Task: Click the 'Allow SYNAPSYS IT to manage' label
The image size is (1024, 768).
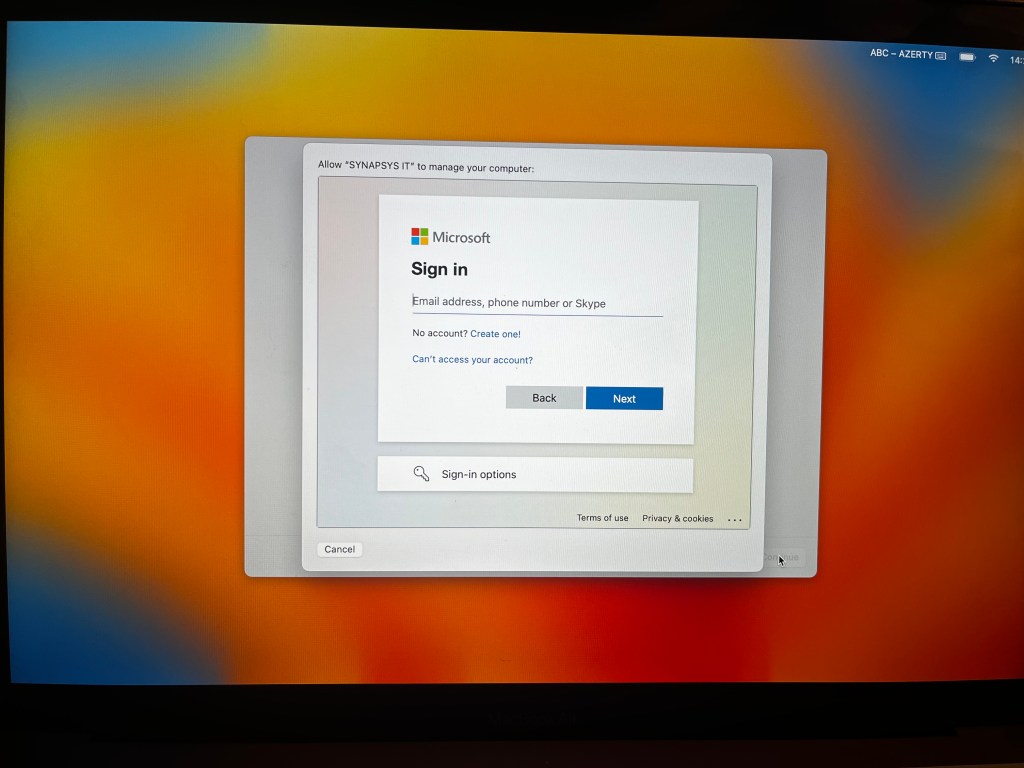Action: (x=425, y=167)
